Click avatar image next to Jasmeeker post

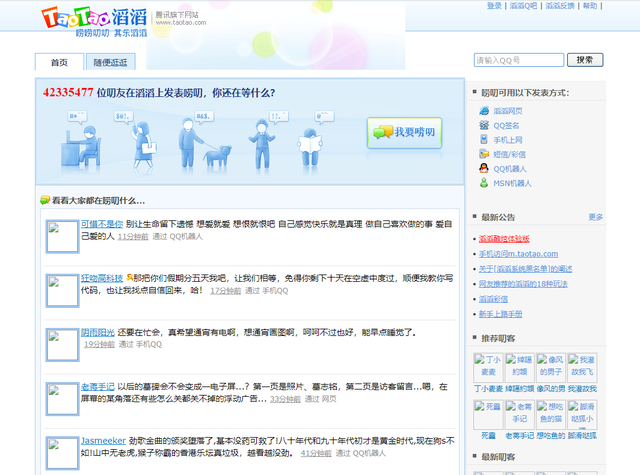pos(62,453)
